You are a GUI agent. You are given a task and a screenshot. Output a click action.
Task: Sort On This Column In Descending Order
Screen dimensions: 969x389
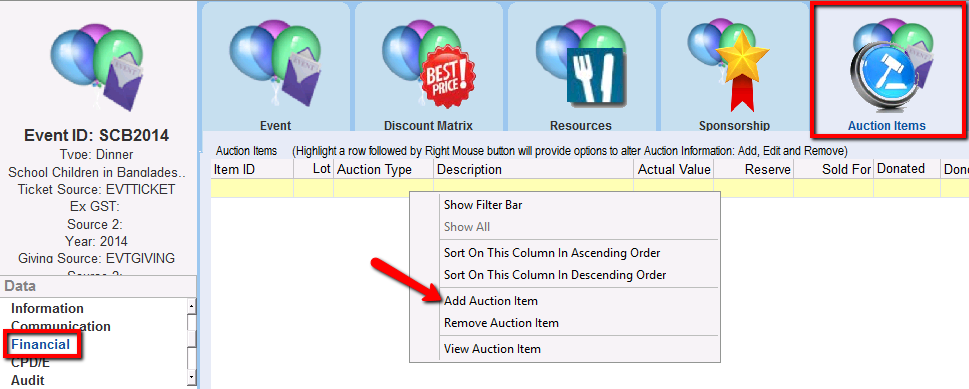pos(555,275)
